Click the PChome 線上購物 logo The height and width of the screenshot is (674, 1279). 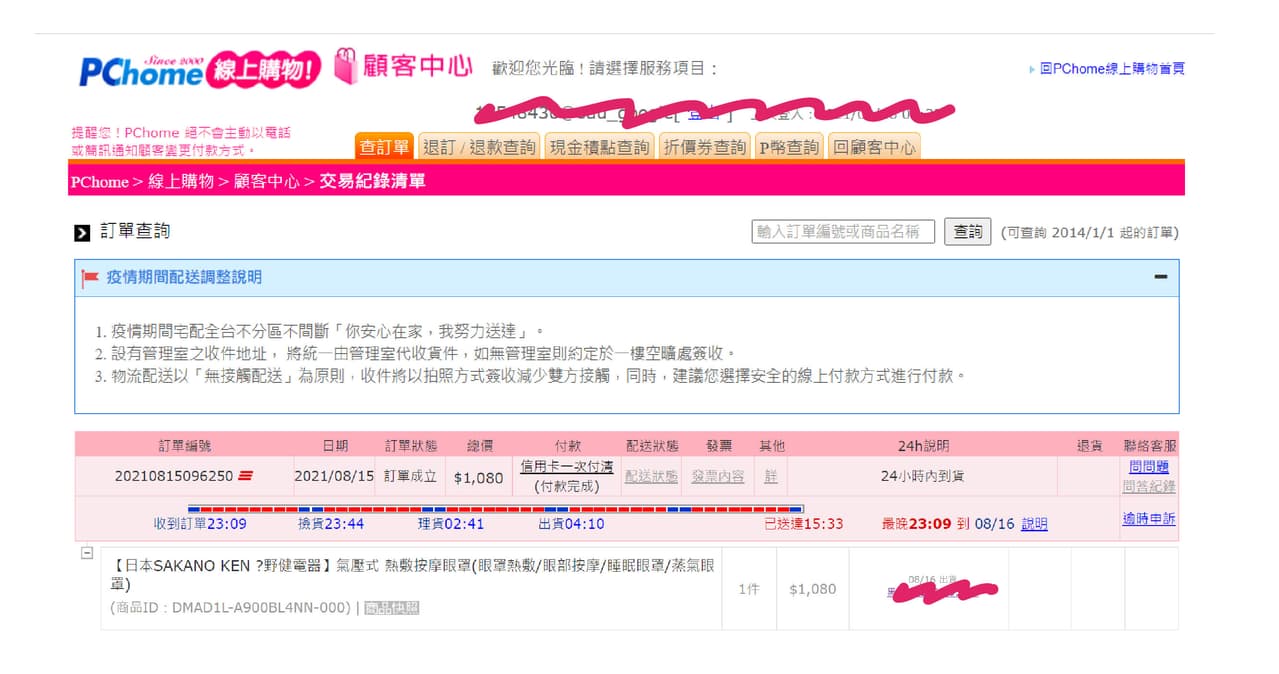(x=200, y=70)
